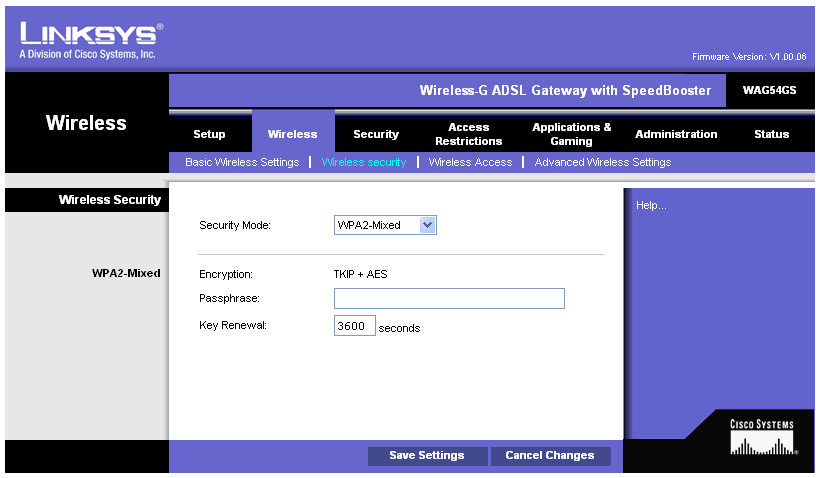This screenshot has width=820, height=478.
Task: Open the Administration tab
Action: [676, 134]
